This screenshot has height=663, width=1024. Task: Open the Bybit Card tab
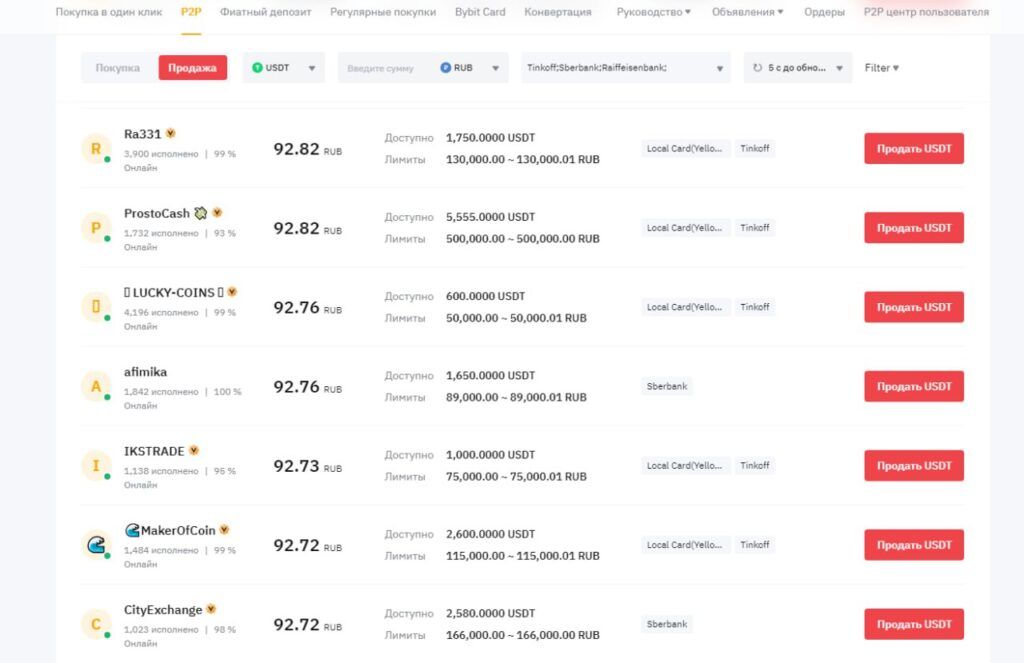(480, 12)
